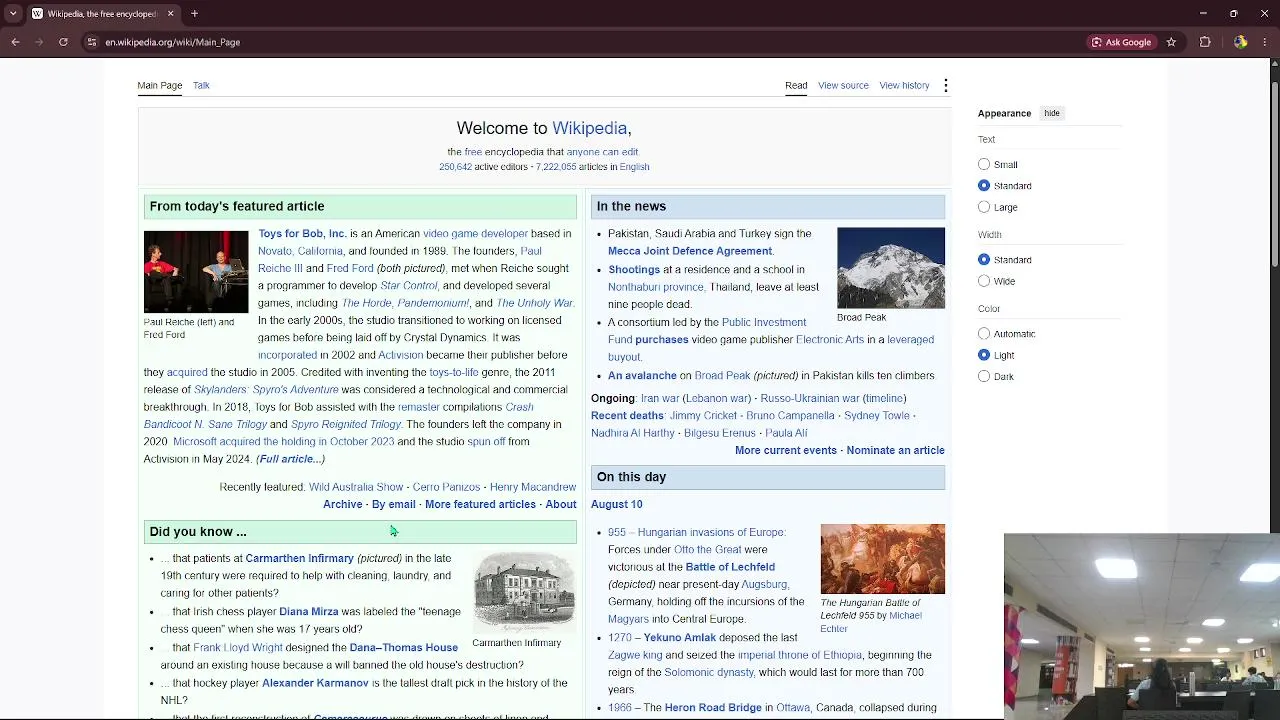The image size is (1280, 720).
Task: View site information icon in address bar
Action: (92, 42)
